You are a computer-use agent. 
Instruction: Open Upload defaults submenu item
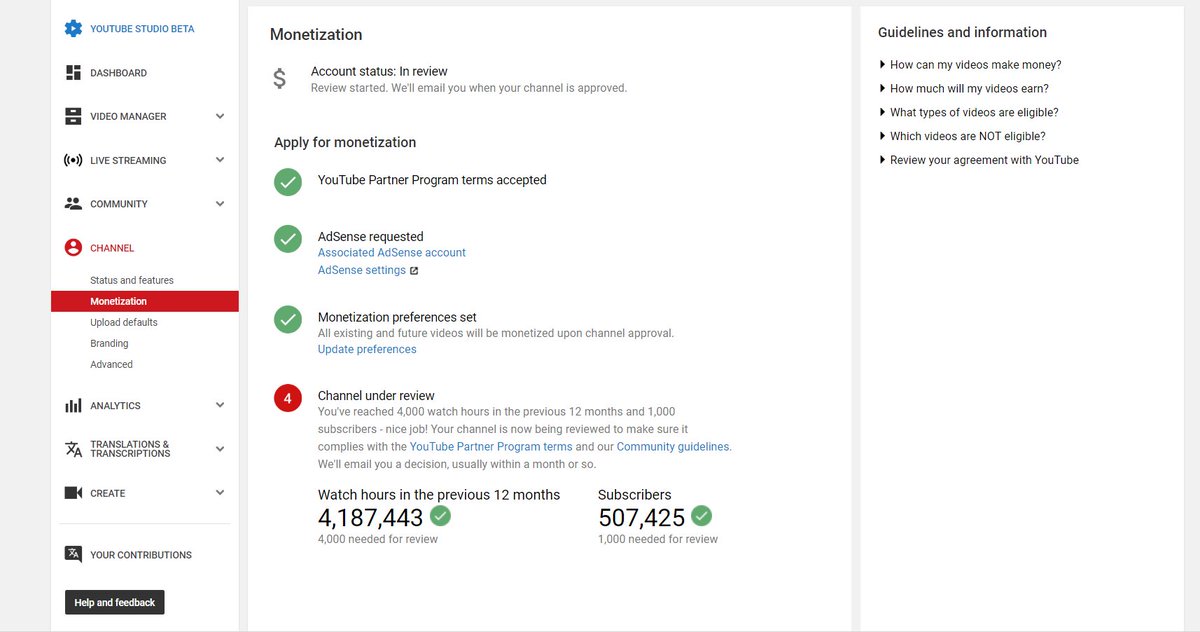(x=124, y=322)
